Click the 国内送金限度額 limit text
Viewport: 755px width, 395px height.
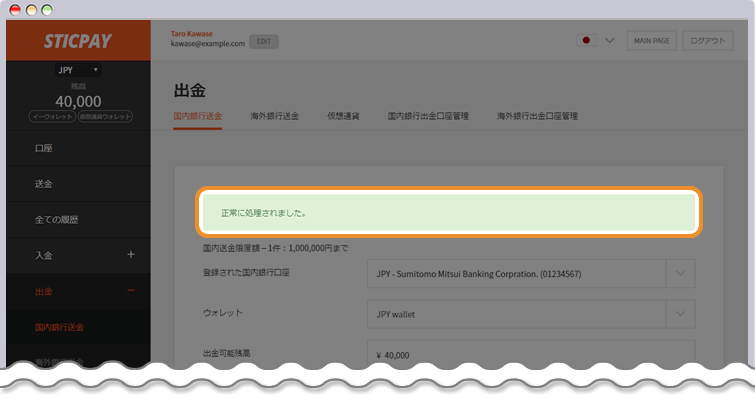[275, 248]
